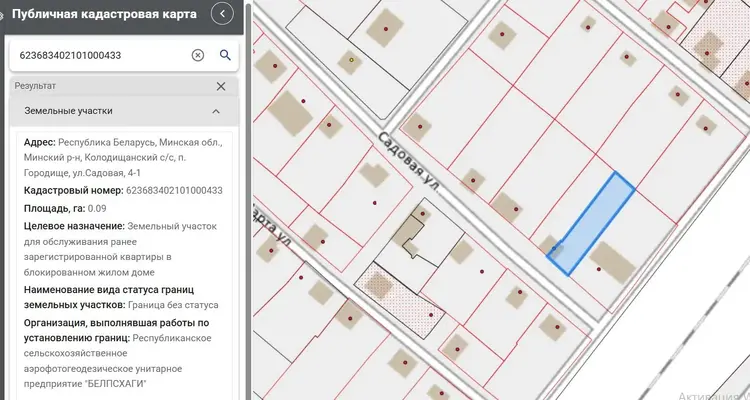
Task: Click the Кадастровый номер value 623683402101000433
Action: (x=174, y=190)
